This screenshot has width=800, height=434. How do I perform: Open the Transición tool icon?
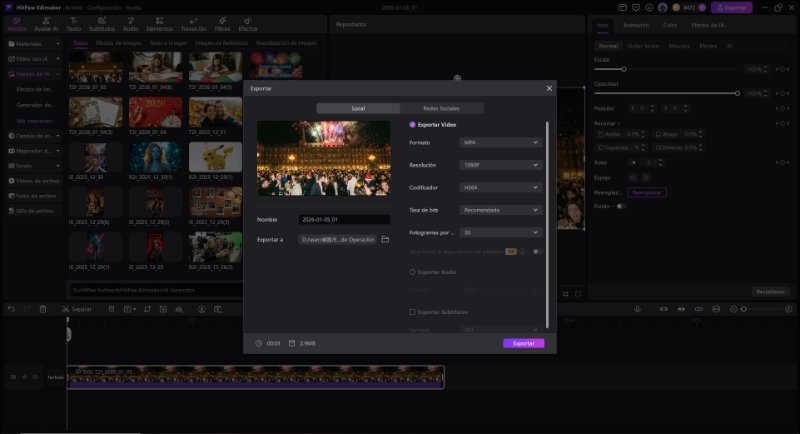tap(192, 24)
